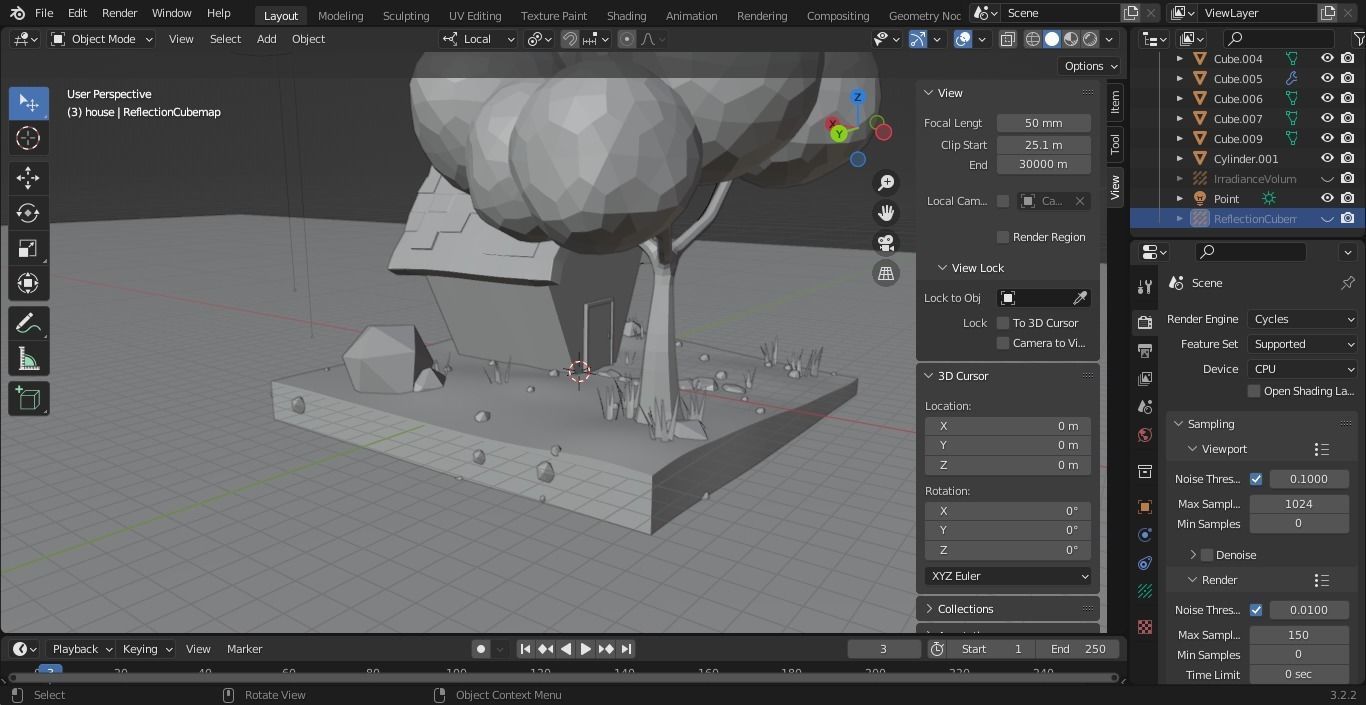Open the Physics properties tab
Viewport: 1366px width, 705px height.
click(1145, 535)
